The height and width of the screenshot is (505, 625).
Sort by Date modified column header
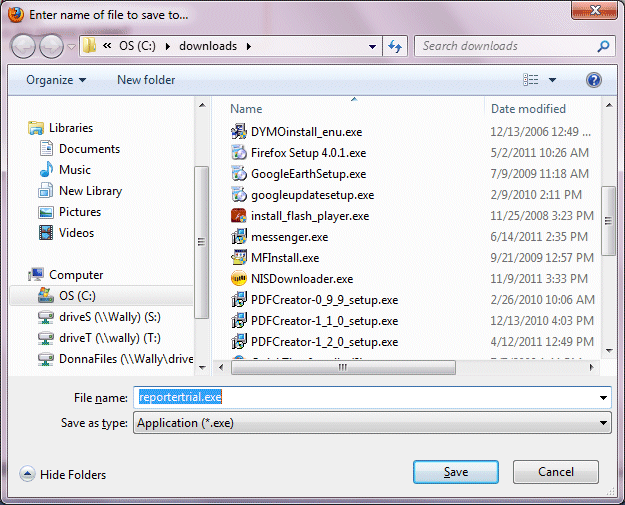(x=528, y=109)
